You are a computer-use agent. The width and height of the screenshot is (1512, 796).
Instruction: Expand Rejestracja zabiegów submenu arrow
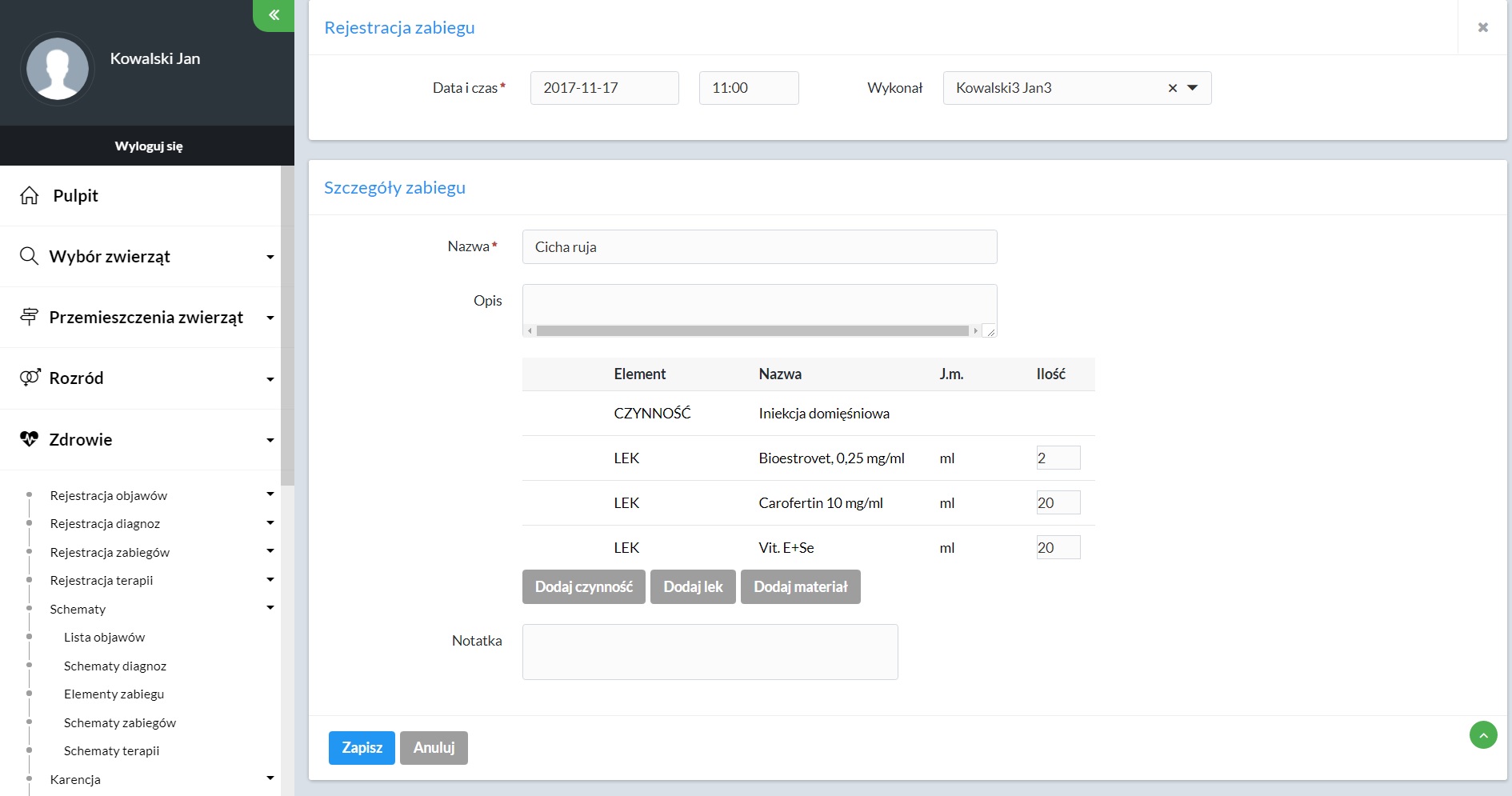(x=270, y=550)
